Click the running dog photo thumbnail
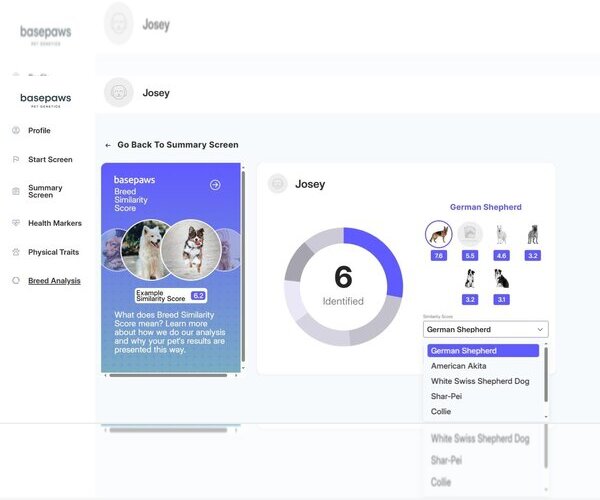Image resolution: width=600 pixels, height=500 pixels. [191, 250]
